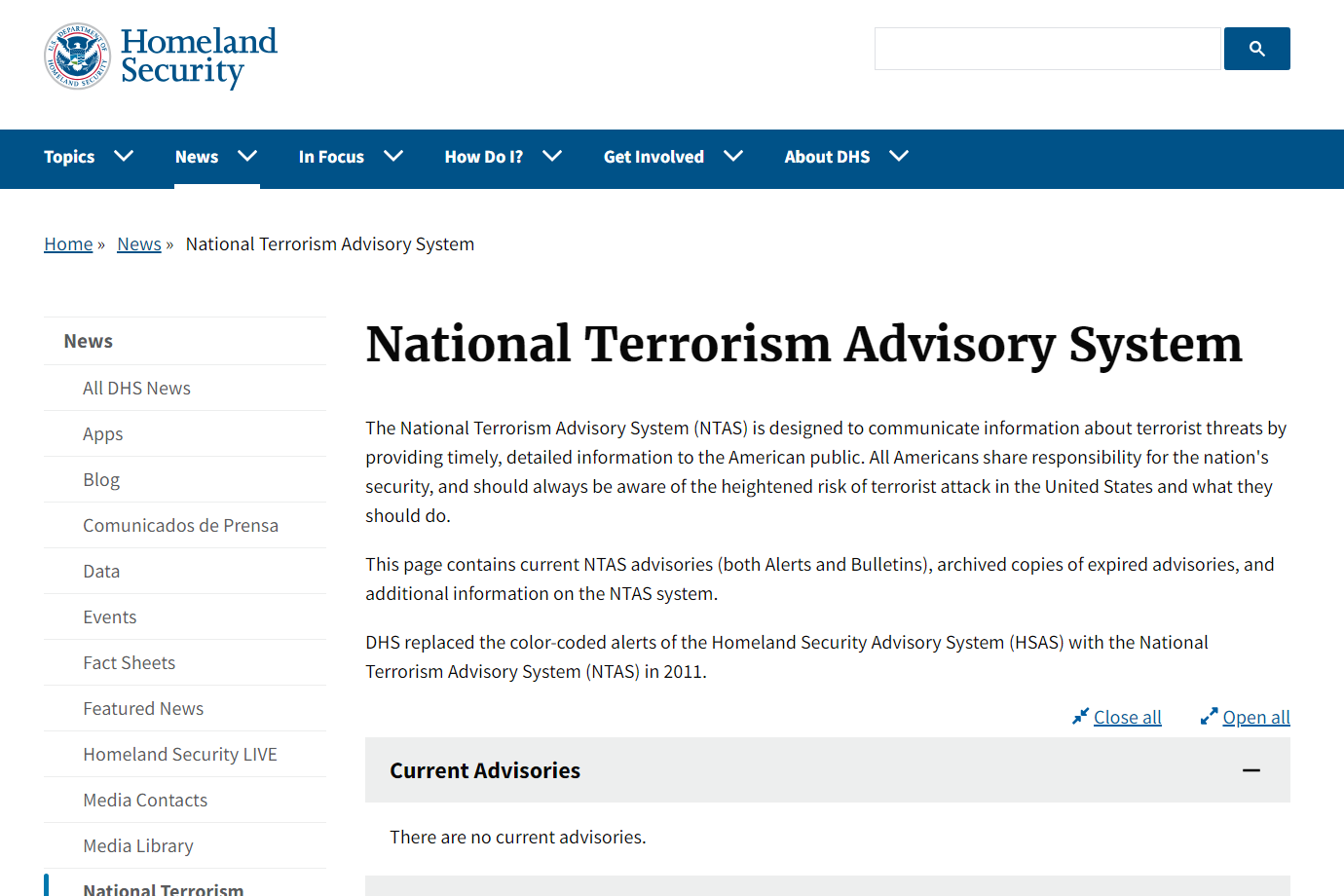This screenshot has height=896, width=1344.
Task: Focus the site search text field
Action: (1047, 49)
